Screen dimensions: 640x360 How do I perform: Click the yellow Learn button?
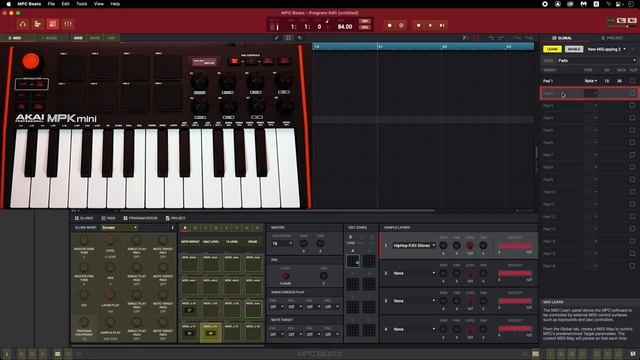pos(552,49)
